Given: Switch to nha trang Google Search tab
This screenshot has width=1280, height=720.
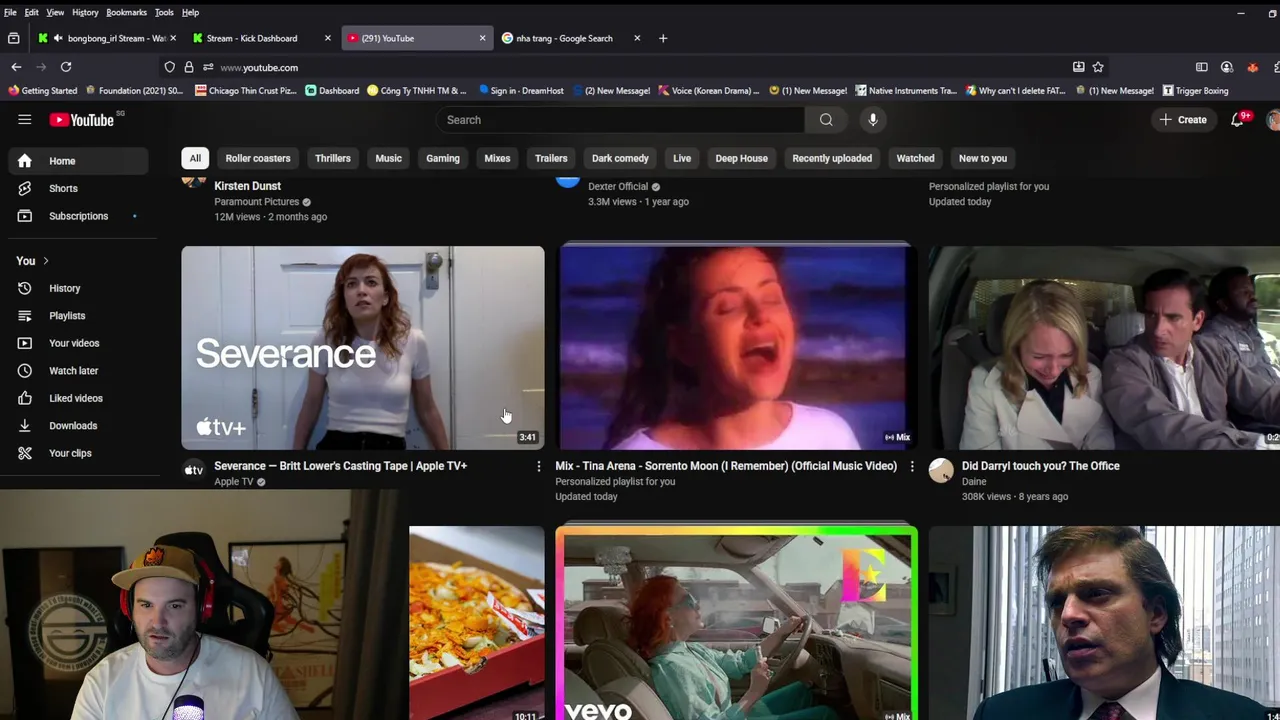Looking at the screenshot, I should coord(572,38).
